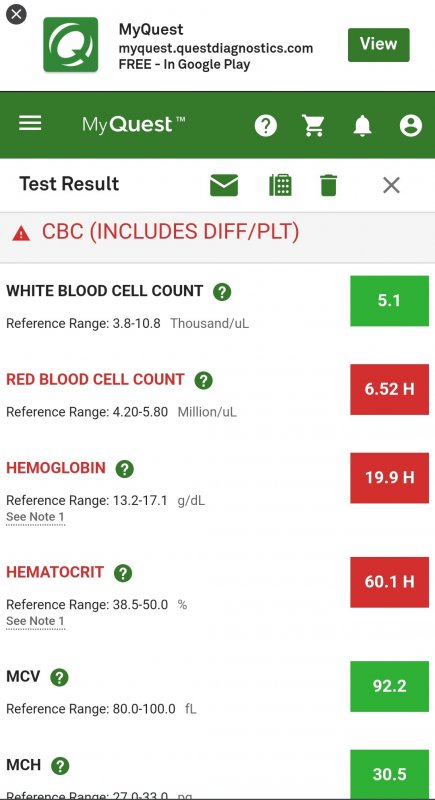
Task: Show info for Red Blood Cell Count
Action: point(203,381)
